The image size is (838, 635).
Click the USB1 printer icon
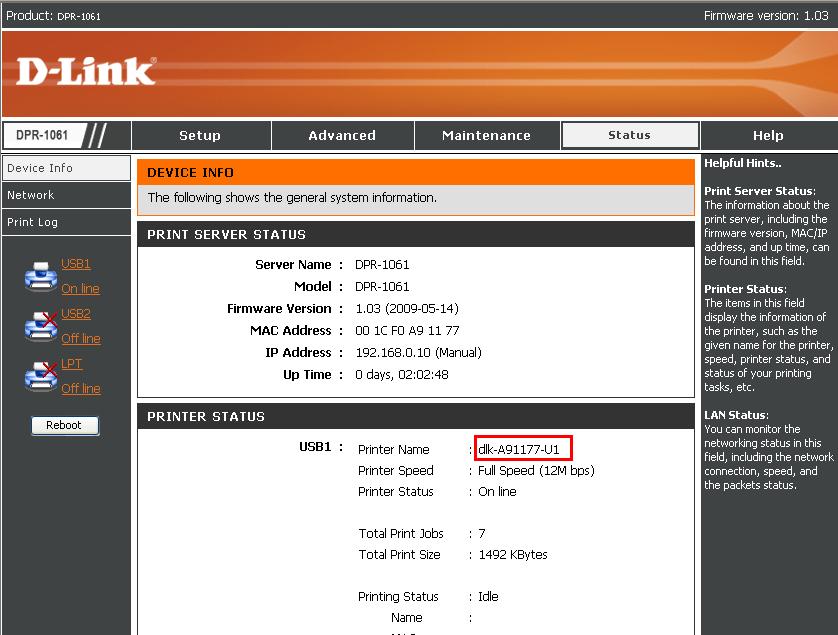(41, 276)
